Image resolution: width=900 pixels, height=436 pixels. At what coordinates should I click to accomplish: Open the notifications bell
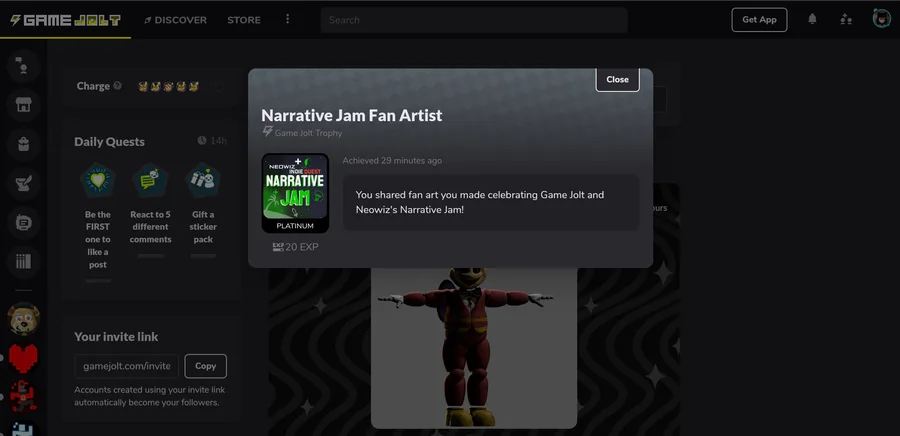point(812,20)
